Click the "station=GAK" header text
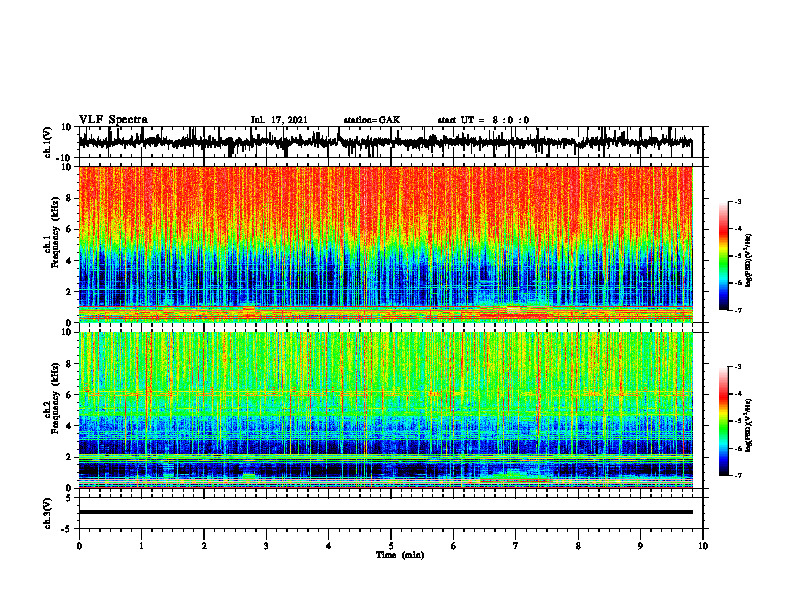792x612 pixels. pyautogui.click(x=372, y=120)
